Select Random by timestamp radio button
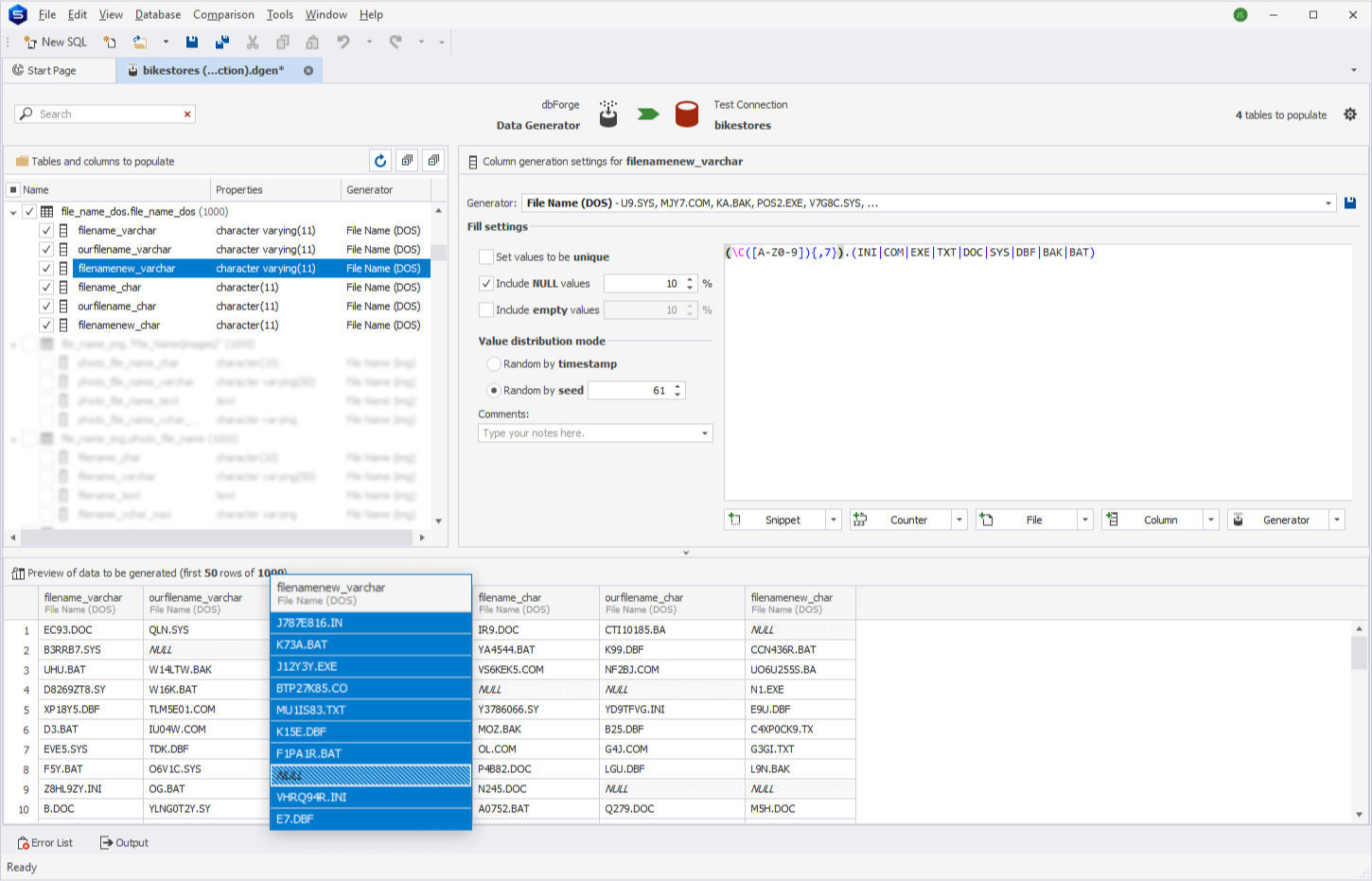1372x881 pixels. (494, 363)
